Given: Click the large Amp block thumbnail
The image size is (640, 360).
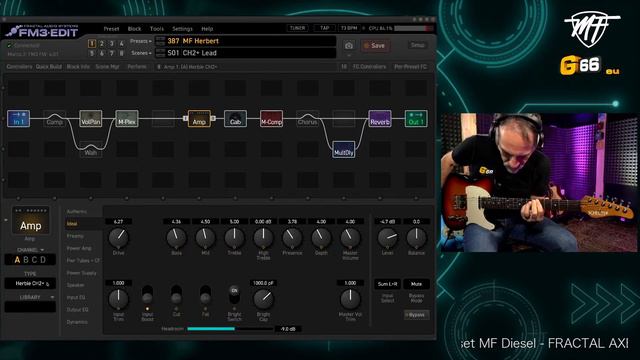Looking at the screenshot, I should point(31,221).
